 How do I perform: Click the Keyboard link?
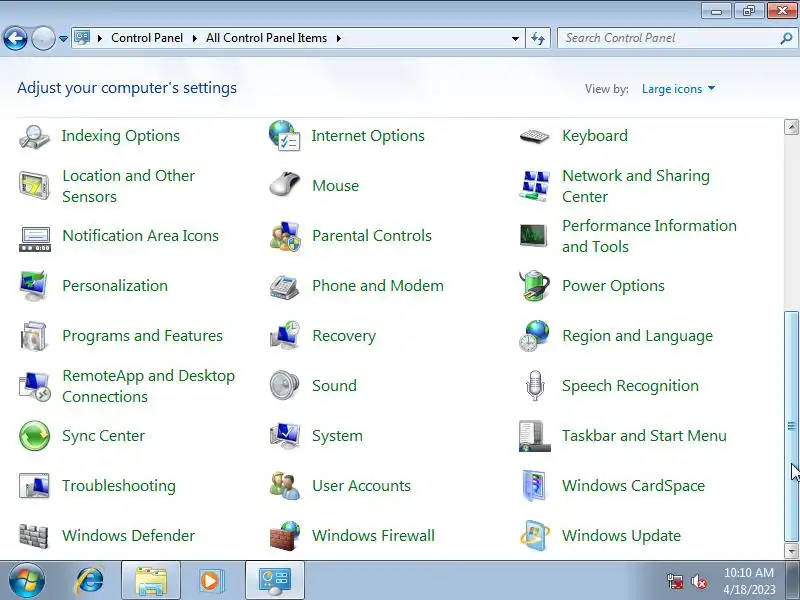click(x=595, y=136)
